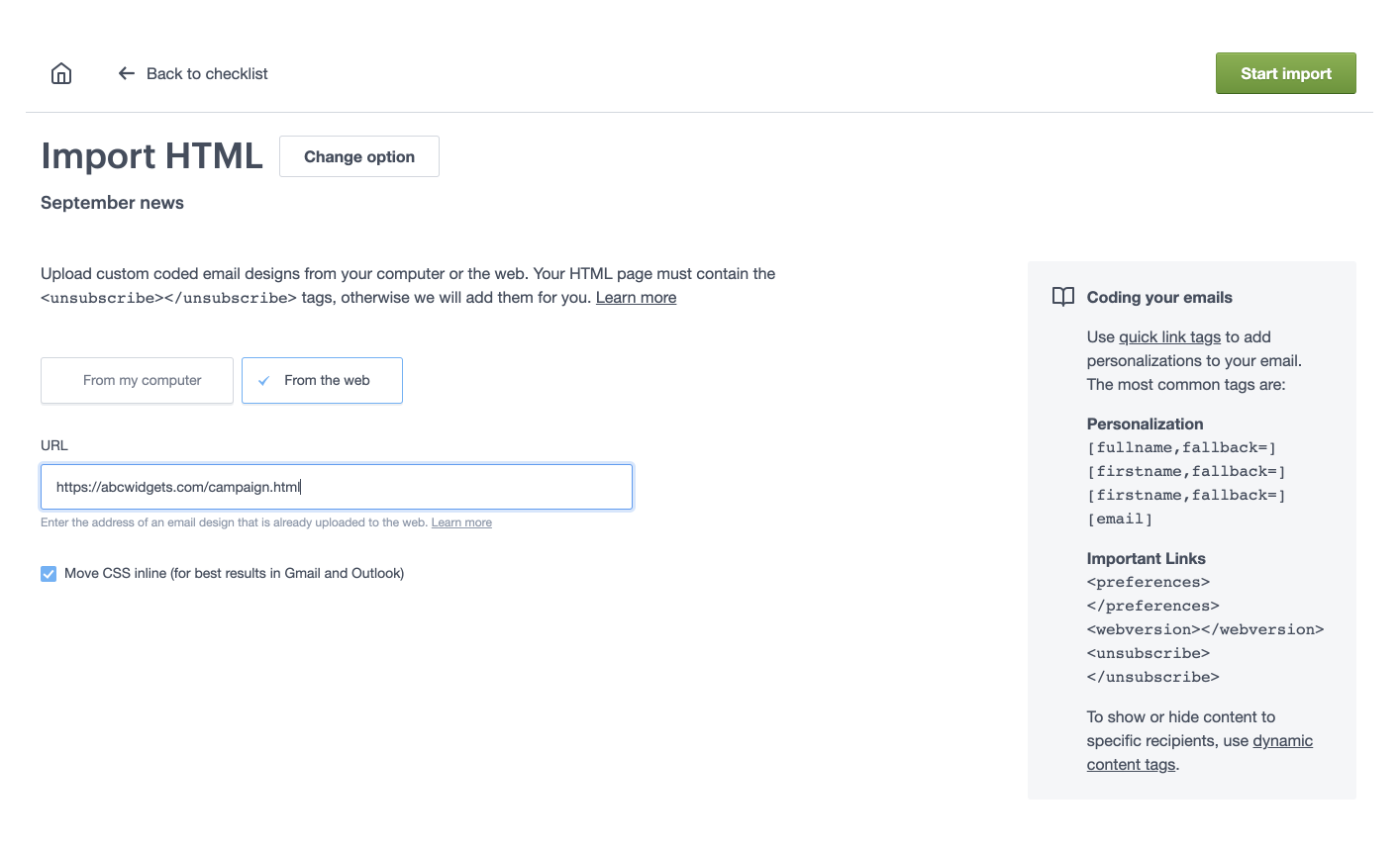Screen dimensions: 1400x850
Task: Click the Important Links heading
Action: (x=1146, y=558)
